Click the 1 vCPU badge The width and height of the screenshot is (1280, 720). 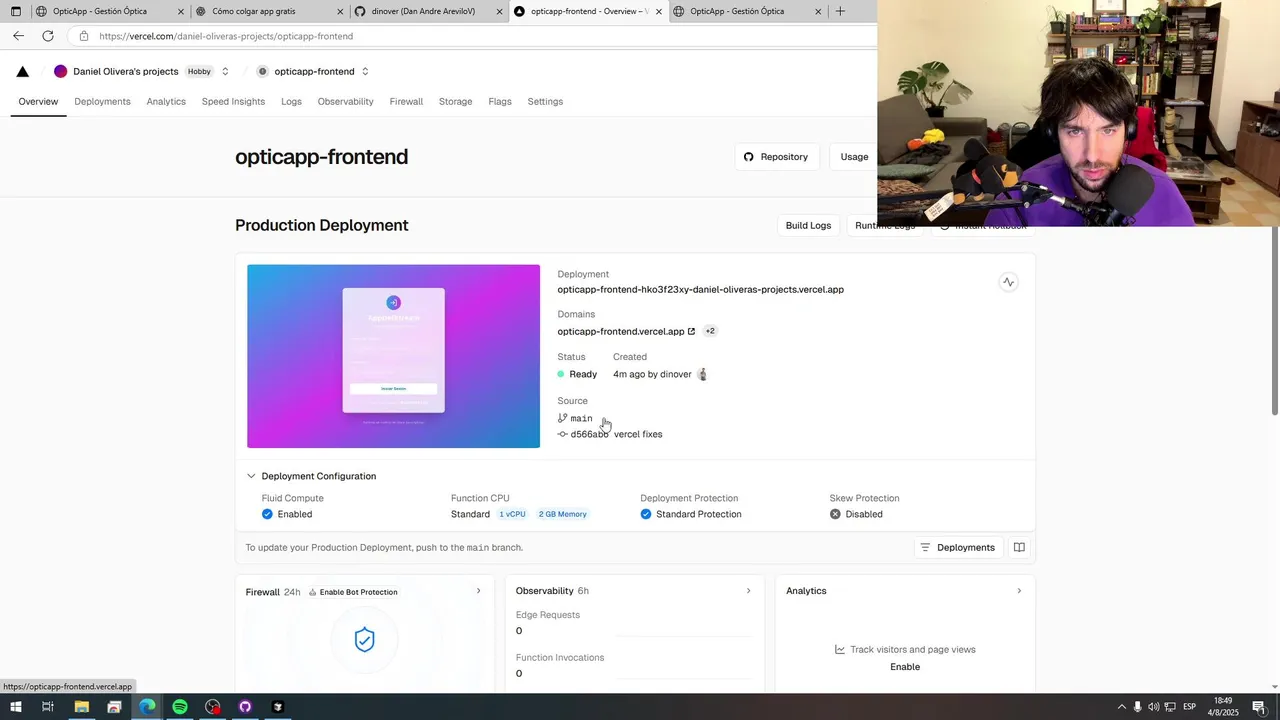pyautogui.click(x=512, y=514)
